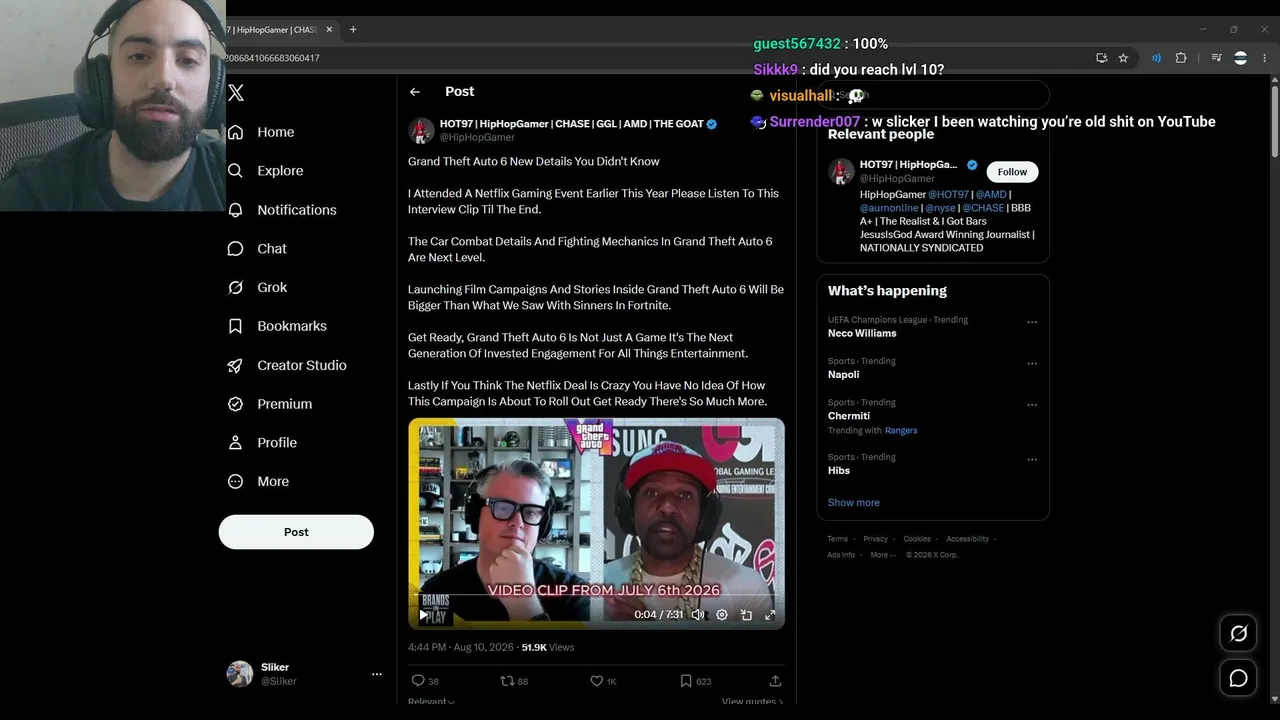
Task: Open a new browser tab
Action: 353,30
